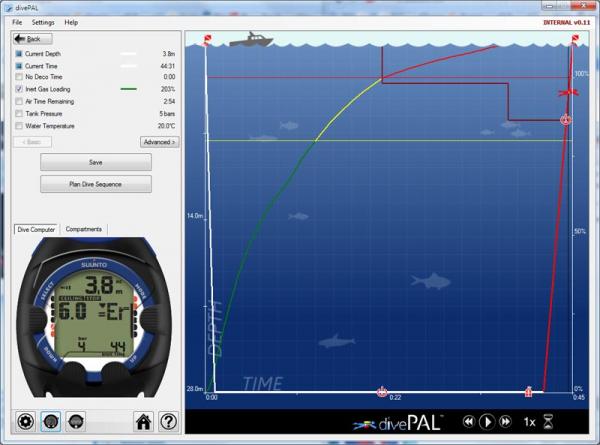
Task: Open the question mark help icon
Action: pyautogui.click(x=168, y=421)
